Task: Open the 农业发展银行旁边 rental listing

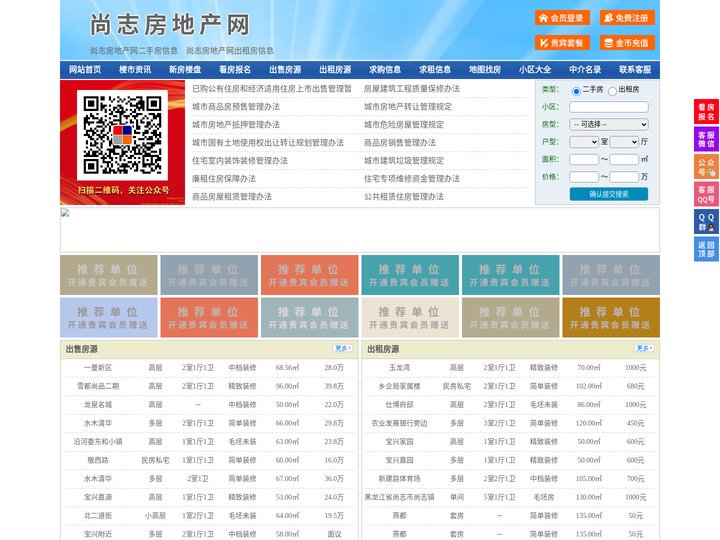Action: [x=399, y=423]
